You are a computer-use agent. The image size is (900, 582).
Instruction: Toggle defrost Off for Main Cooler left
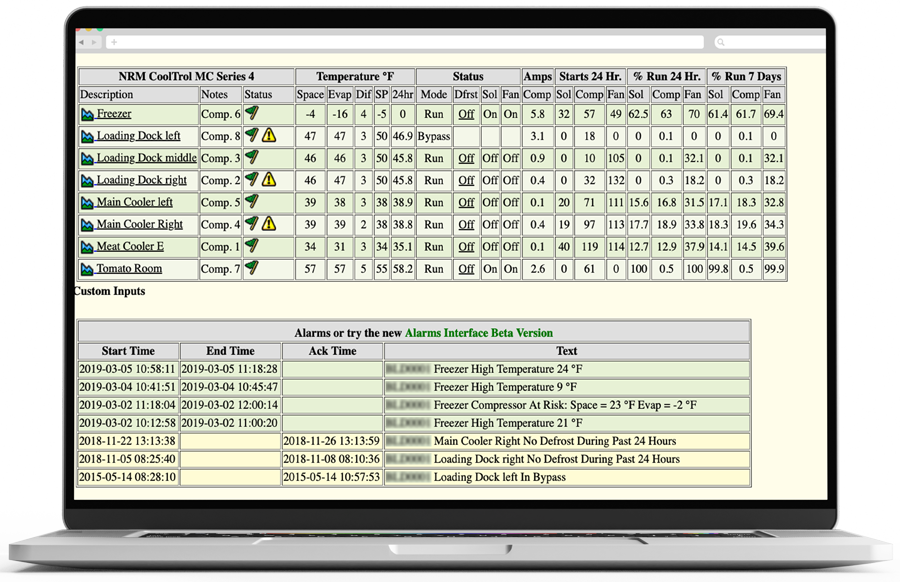point(466,203)
